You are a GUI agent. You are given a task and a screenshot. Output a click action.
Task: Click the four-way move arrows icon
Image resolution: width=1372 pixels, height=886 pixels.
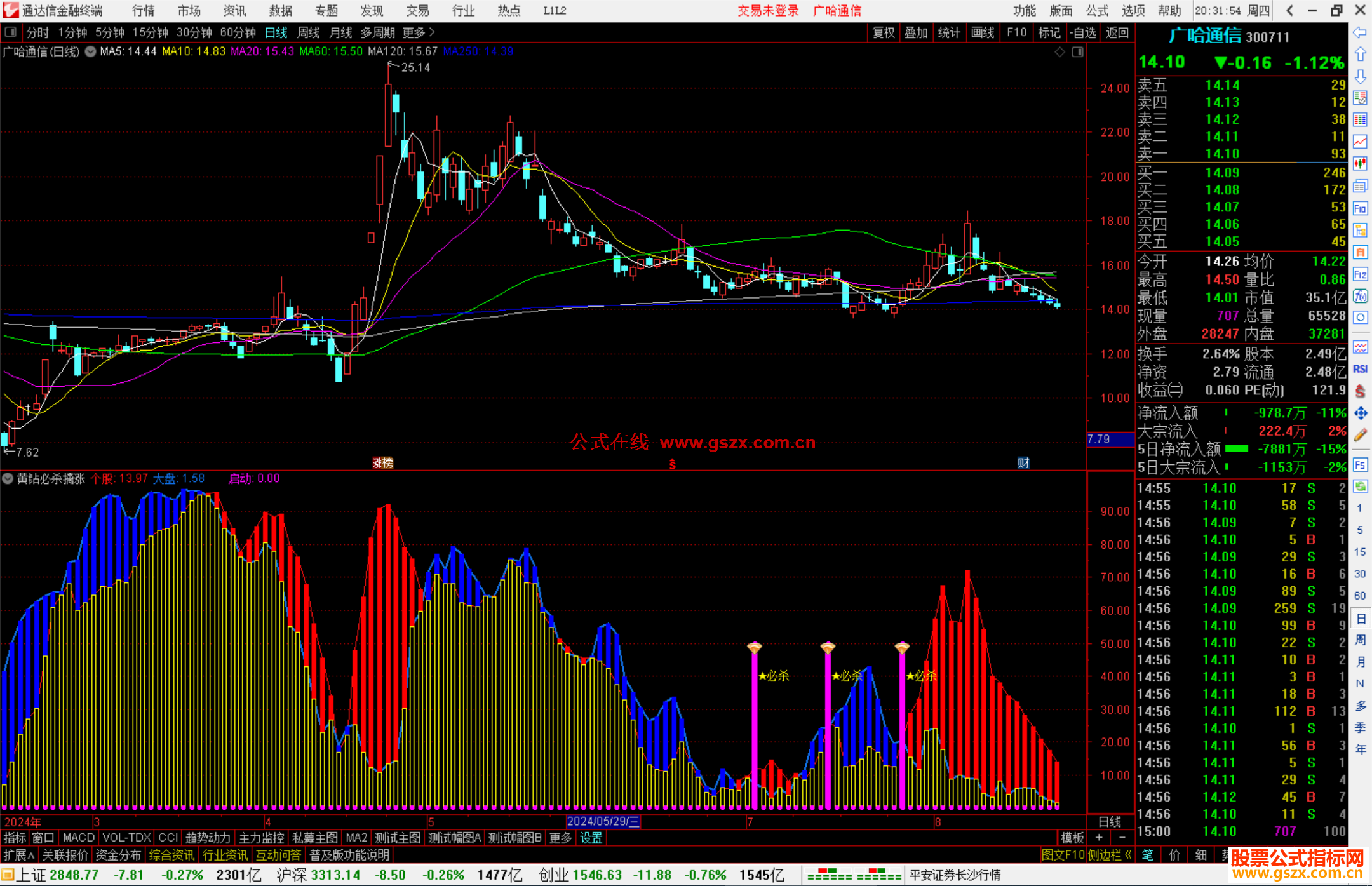pos(1360,413)
